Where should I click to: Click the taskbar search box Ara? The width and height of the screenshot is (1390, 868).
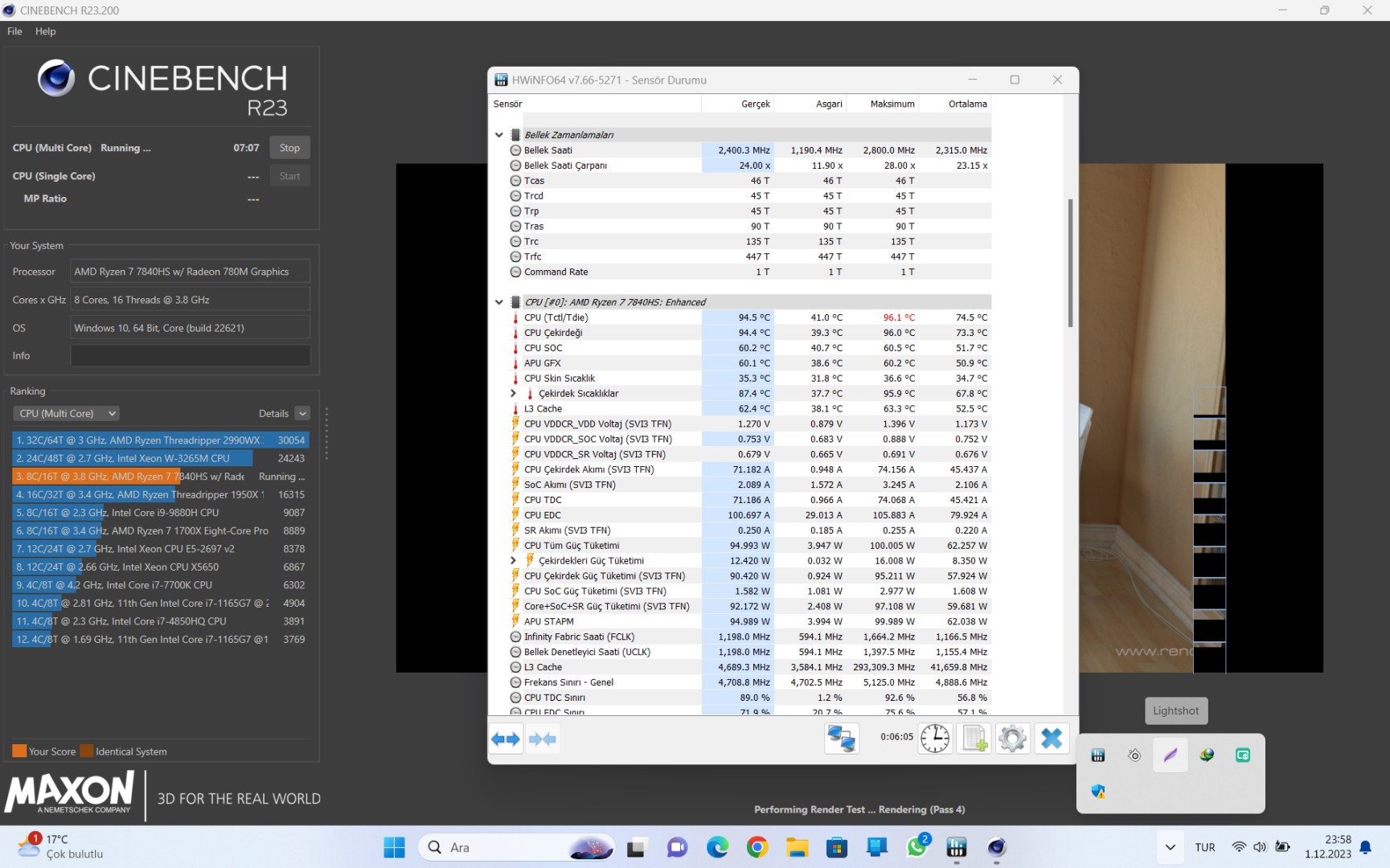tap(516, 847)
